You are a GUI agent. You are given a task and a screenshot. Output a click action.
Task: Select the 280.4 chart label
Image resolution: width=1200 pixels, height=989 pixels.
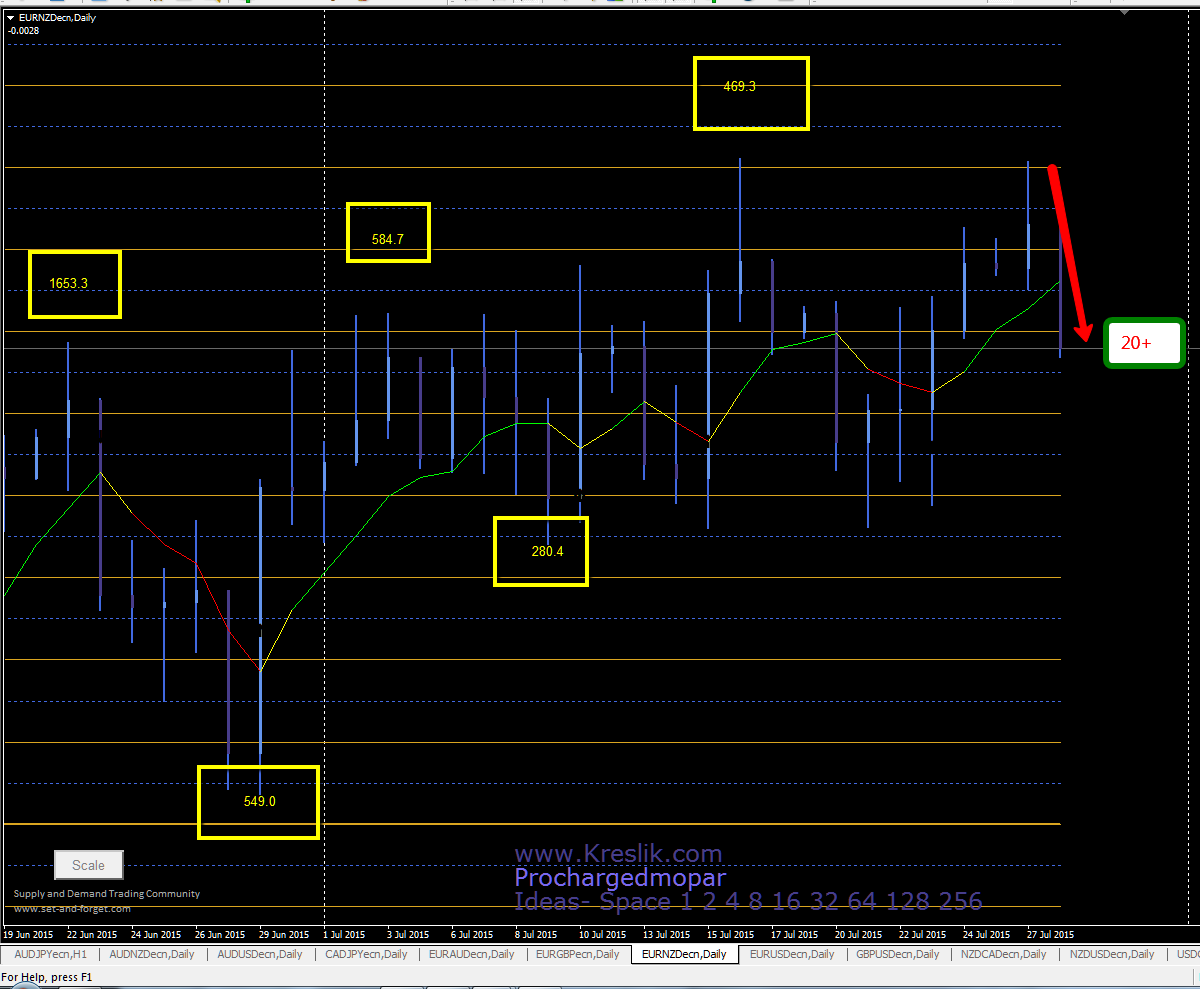[547, 551]
